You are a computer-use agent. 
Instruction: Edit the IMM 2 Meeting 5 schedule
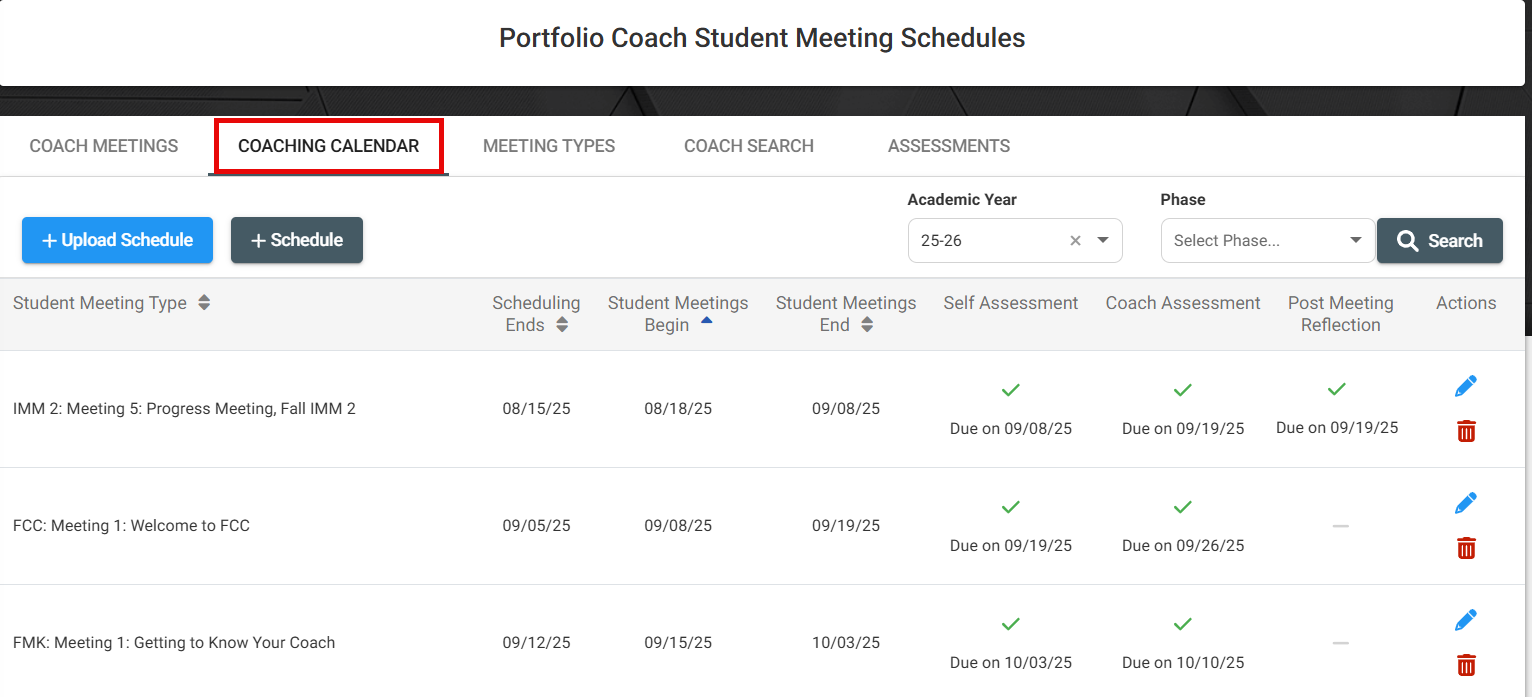tap(1466, 386)
